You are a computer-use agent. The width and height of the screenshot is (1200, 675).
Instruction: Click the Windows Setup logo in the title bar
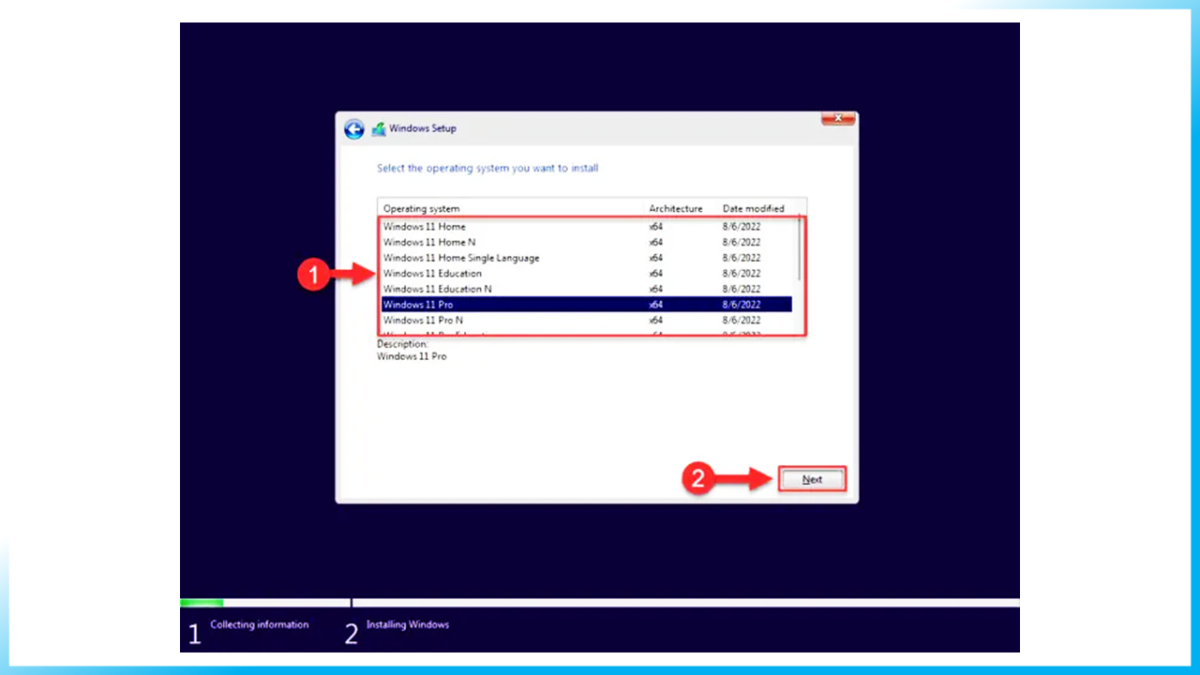click(378, 128)
